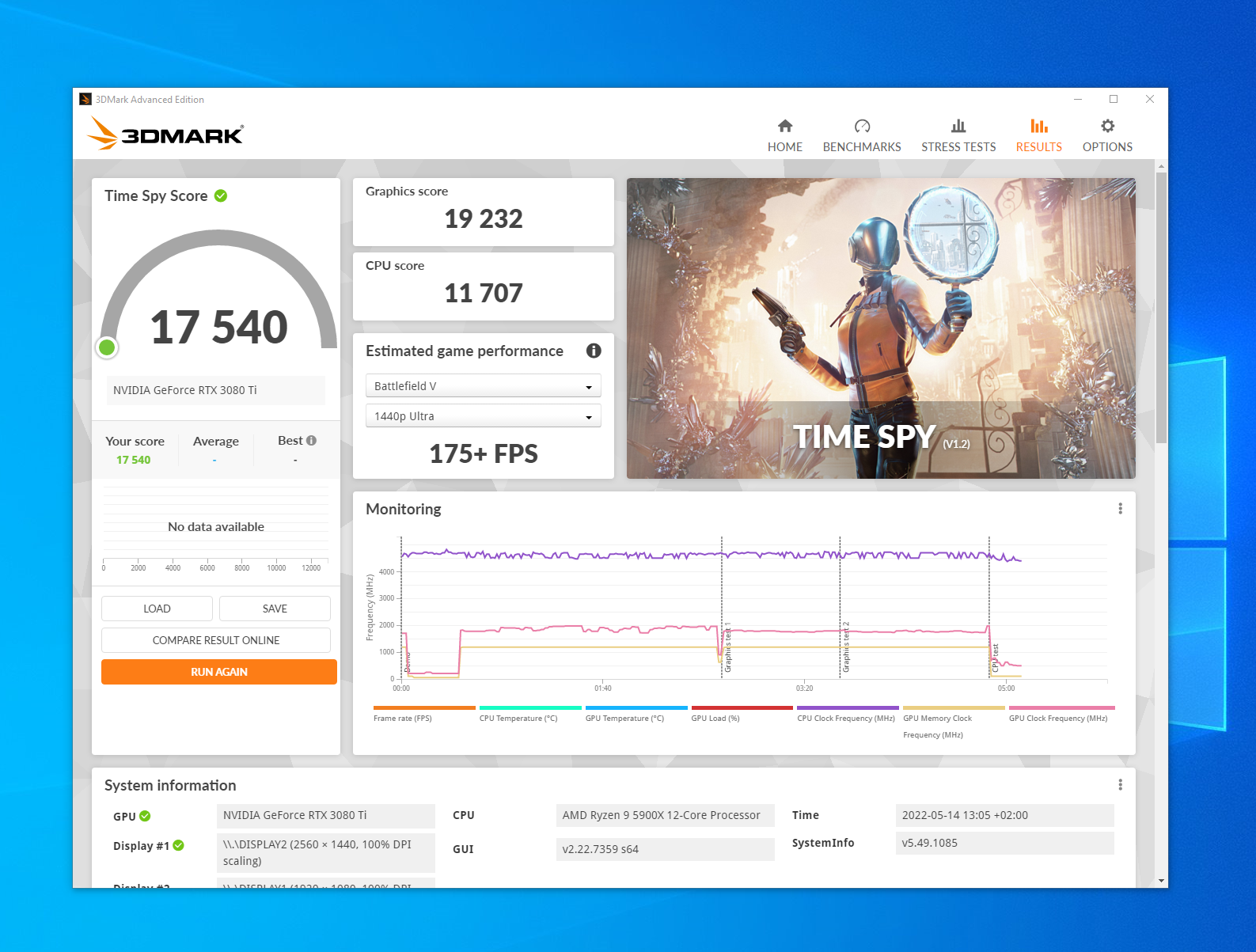The height and width of the screenshot is (952, 1256).
Task: Click the info icon beside Estimated game performance
Action: click(x=594, y=351)
